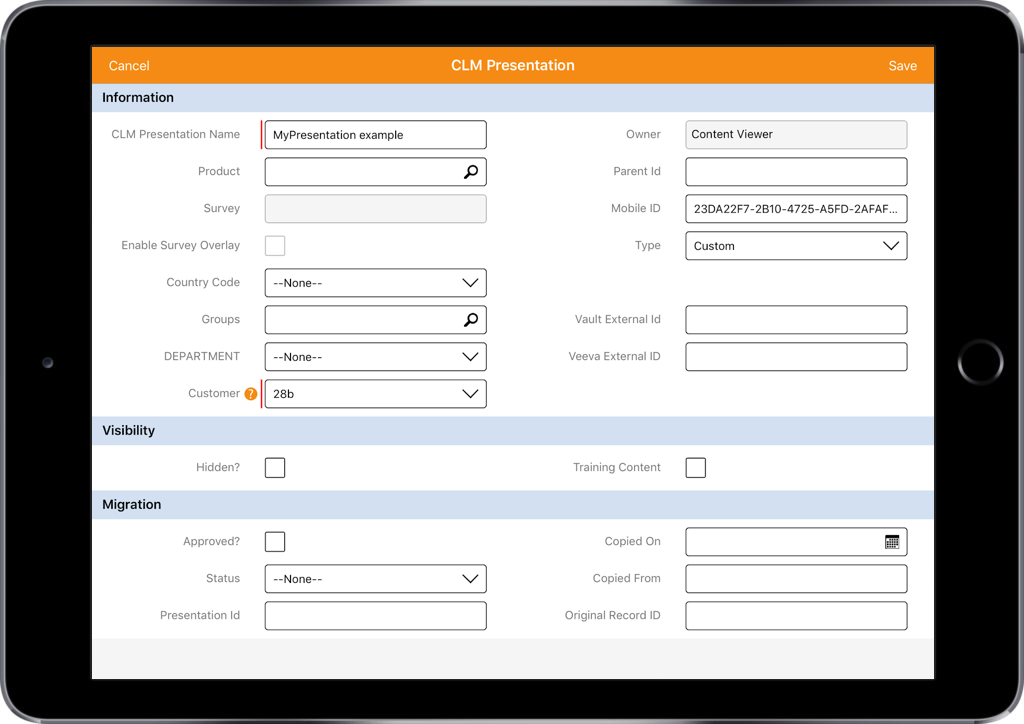This screenshot has height=724, width=1024.
Task: Save the CLM Presentation record
Action: pyautogui.click(x=902, y=65)
